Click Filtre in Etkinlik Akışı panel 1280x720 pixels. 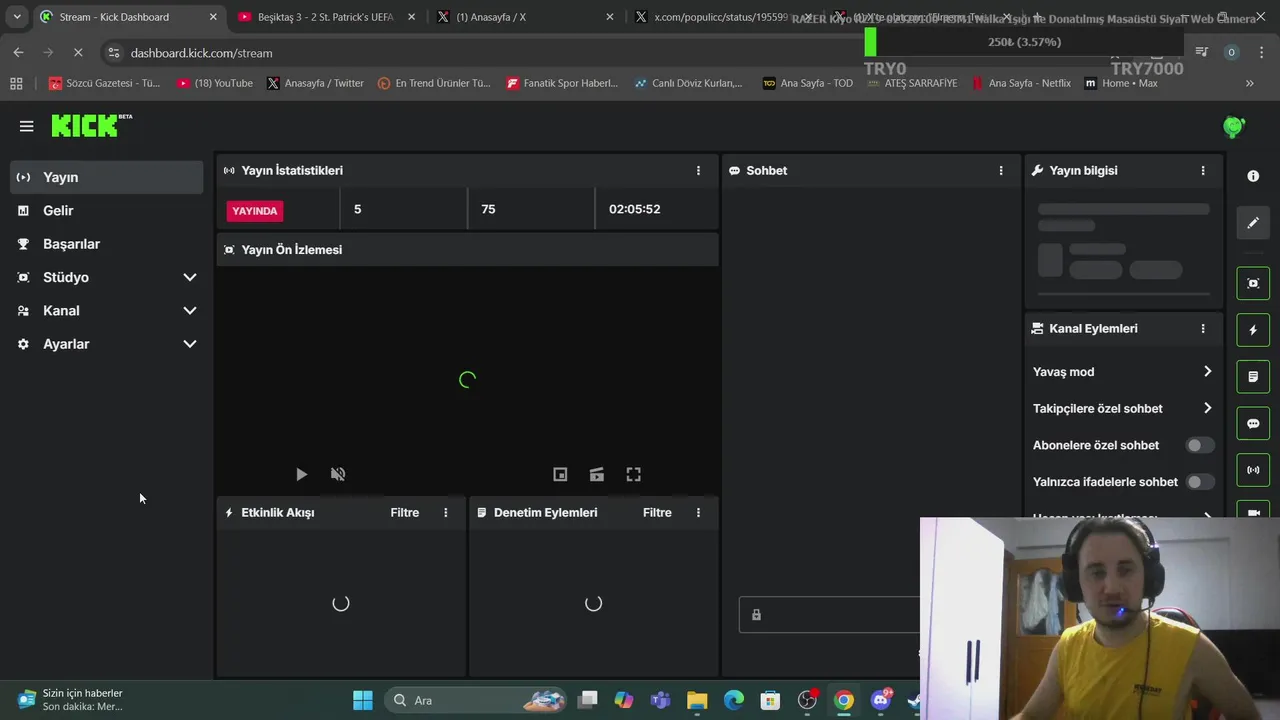[404, 512]
